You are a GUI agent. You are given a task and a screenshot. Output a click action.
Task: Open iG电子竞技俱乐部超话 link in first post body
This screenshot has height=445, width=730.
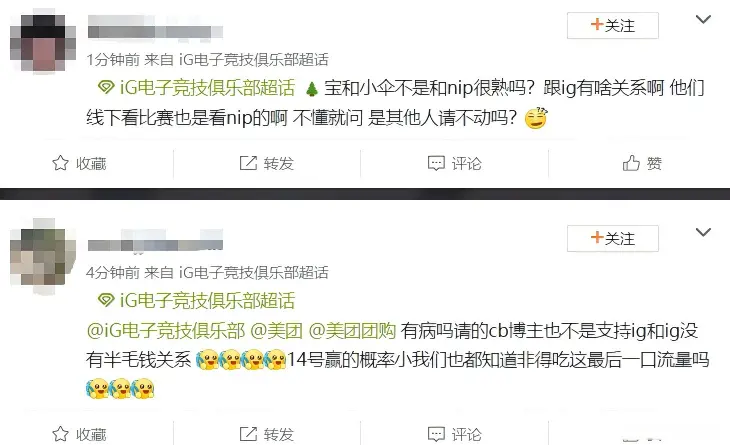click(x=207, y=88)
